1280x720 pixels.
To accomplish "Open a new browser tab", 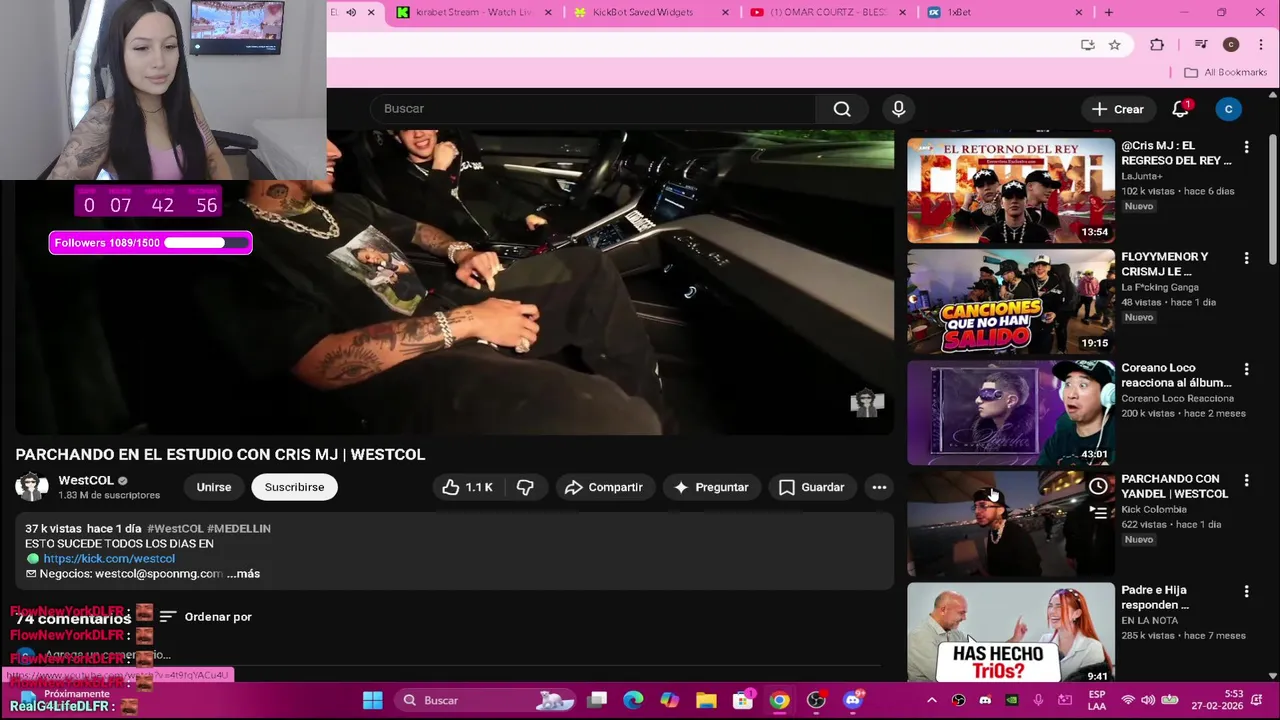I will pos(1108,12).
